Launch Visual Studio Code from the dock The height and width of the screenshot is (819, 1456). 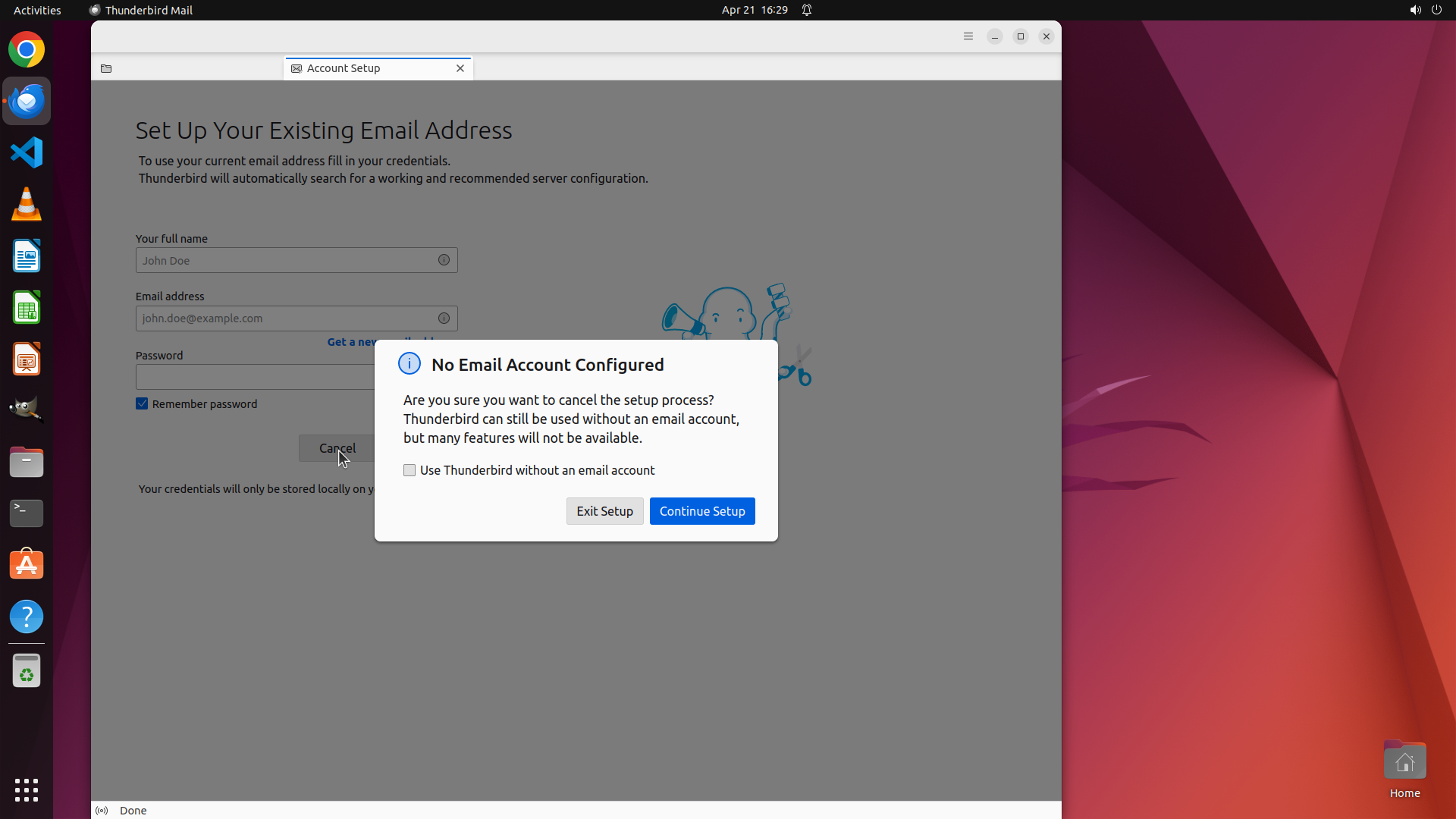(27, 152)
